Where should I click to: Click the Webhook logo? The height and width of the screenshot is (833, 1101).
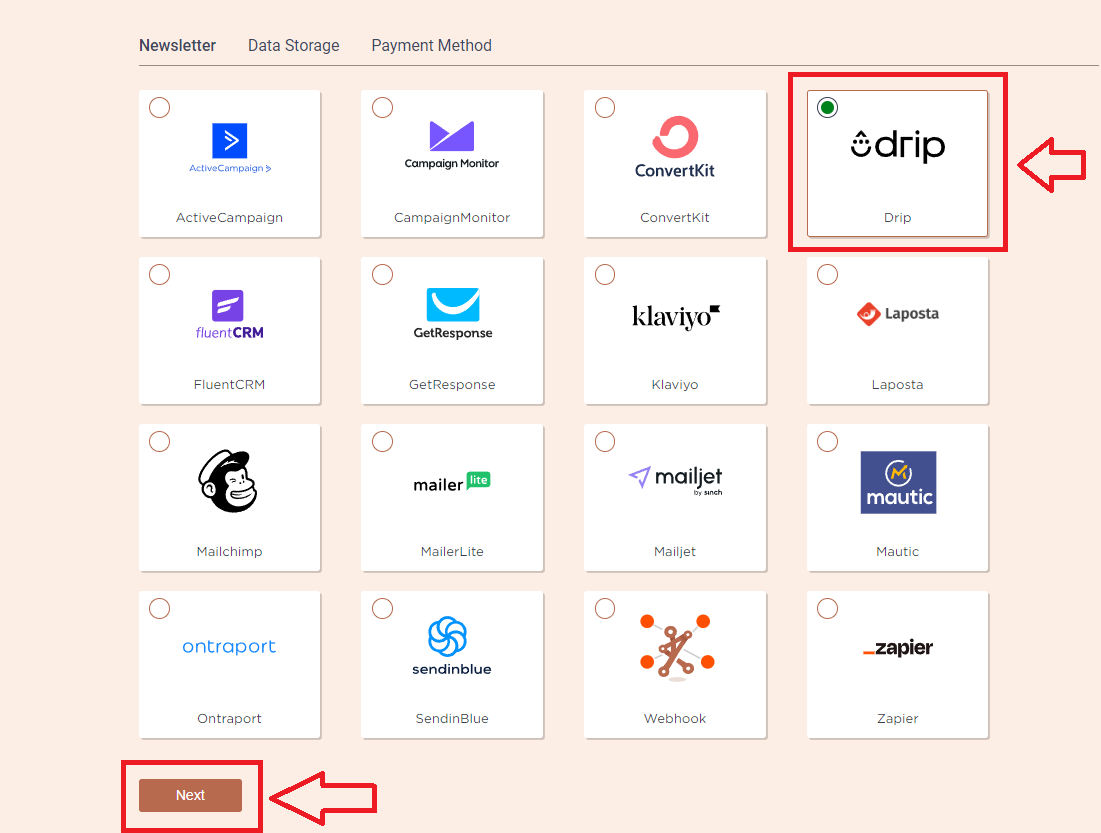pyautogui.click(x=677, y=648)
